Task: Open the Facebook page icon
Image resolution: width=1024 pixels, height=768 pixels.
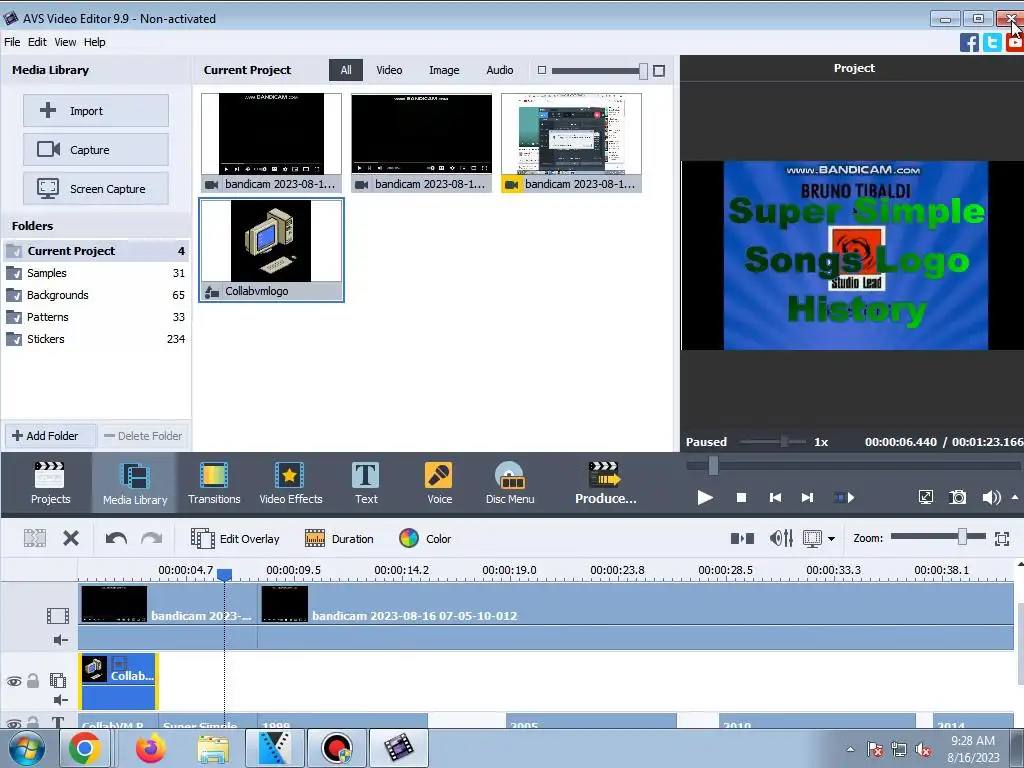Action: pyautogui.click(x=969, y=42)
